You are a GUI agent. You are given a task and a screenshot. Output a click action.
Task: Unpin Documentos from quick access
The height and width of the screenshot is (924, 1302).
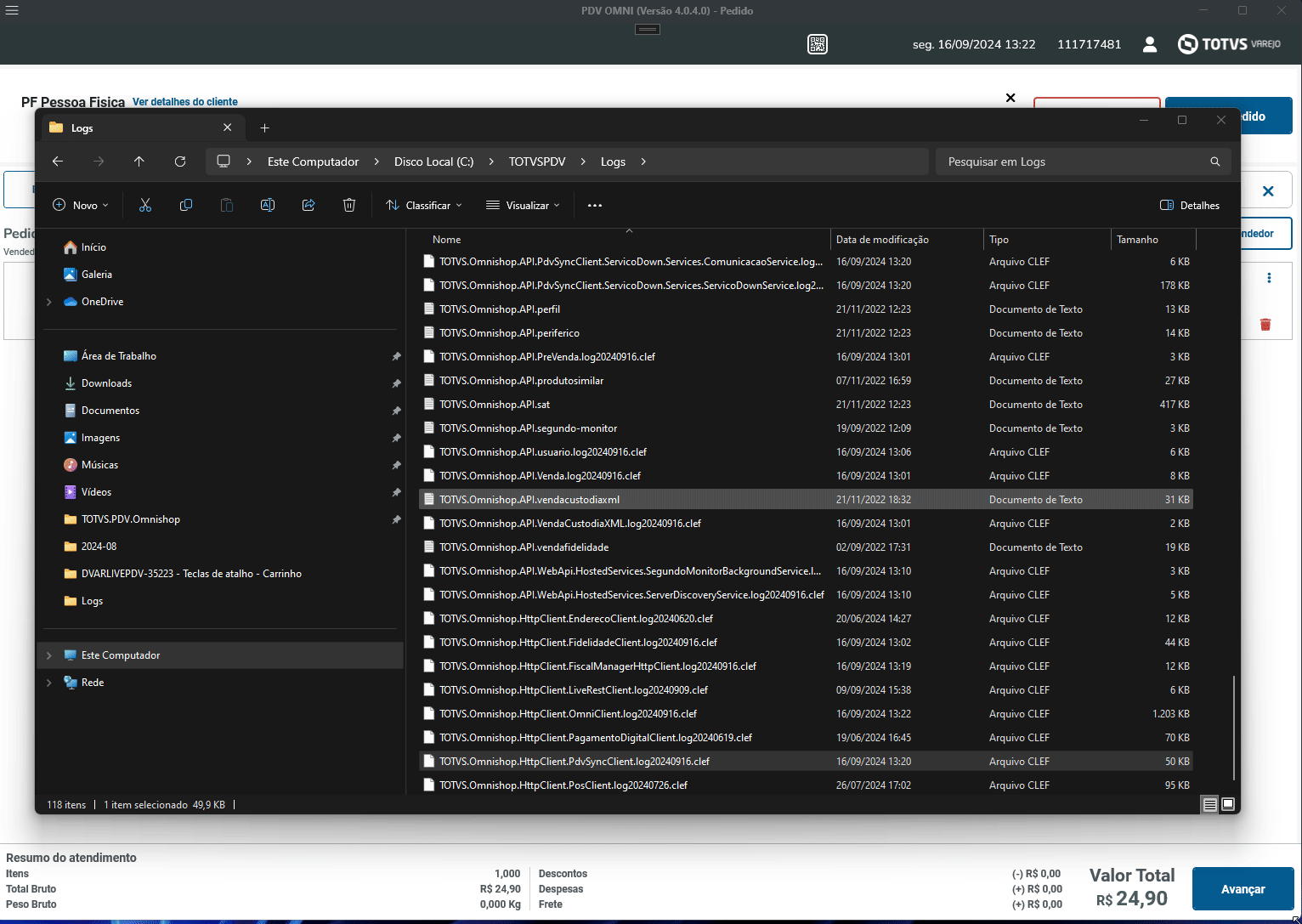point(396,411)
